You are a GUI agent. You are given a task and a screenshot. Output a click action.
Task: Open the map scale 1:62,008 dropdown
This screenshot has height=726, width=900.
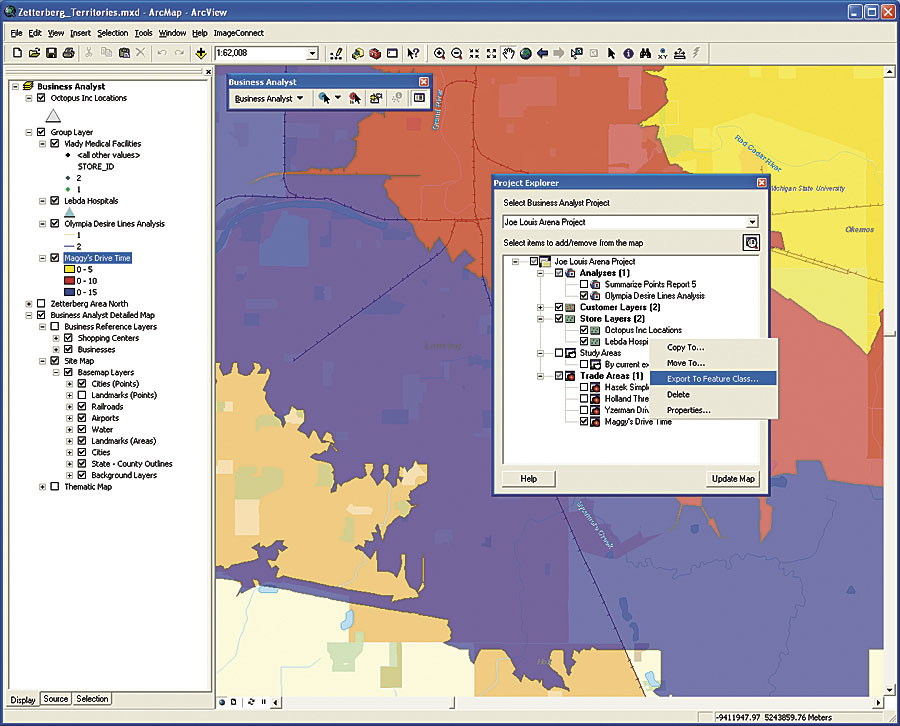click(312, 53)
